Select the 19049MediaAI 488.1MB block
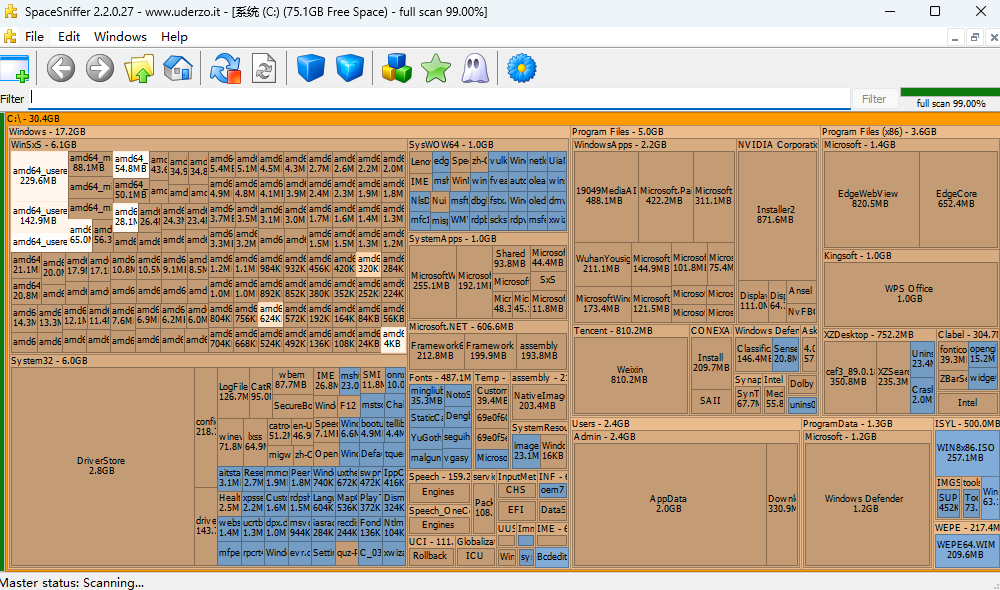The height and width of the screenshot is (590, 1000). (x=606, y=196)
